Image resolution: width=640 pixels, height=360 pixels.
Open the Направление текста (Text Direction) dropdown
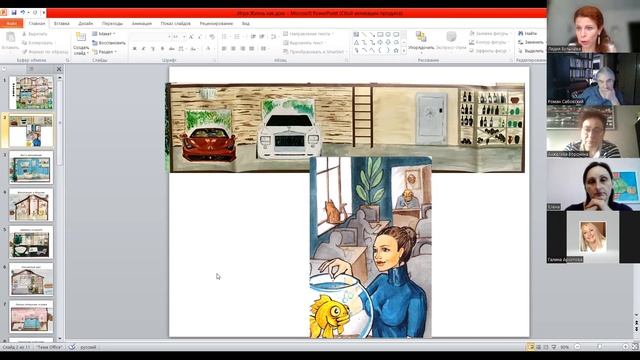(x=309, y=33)
